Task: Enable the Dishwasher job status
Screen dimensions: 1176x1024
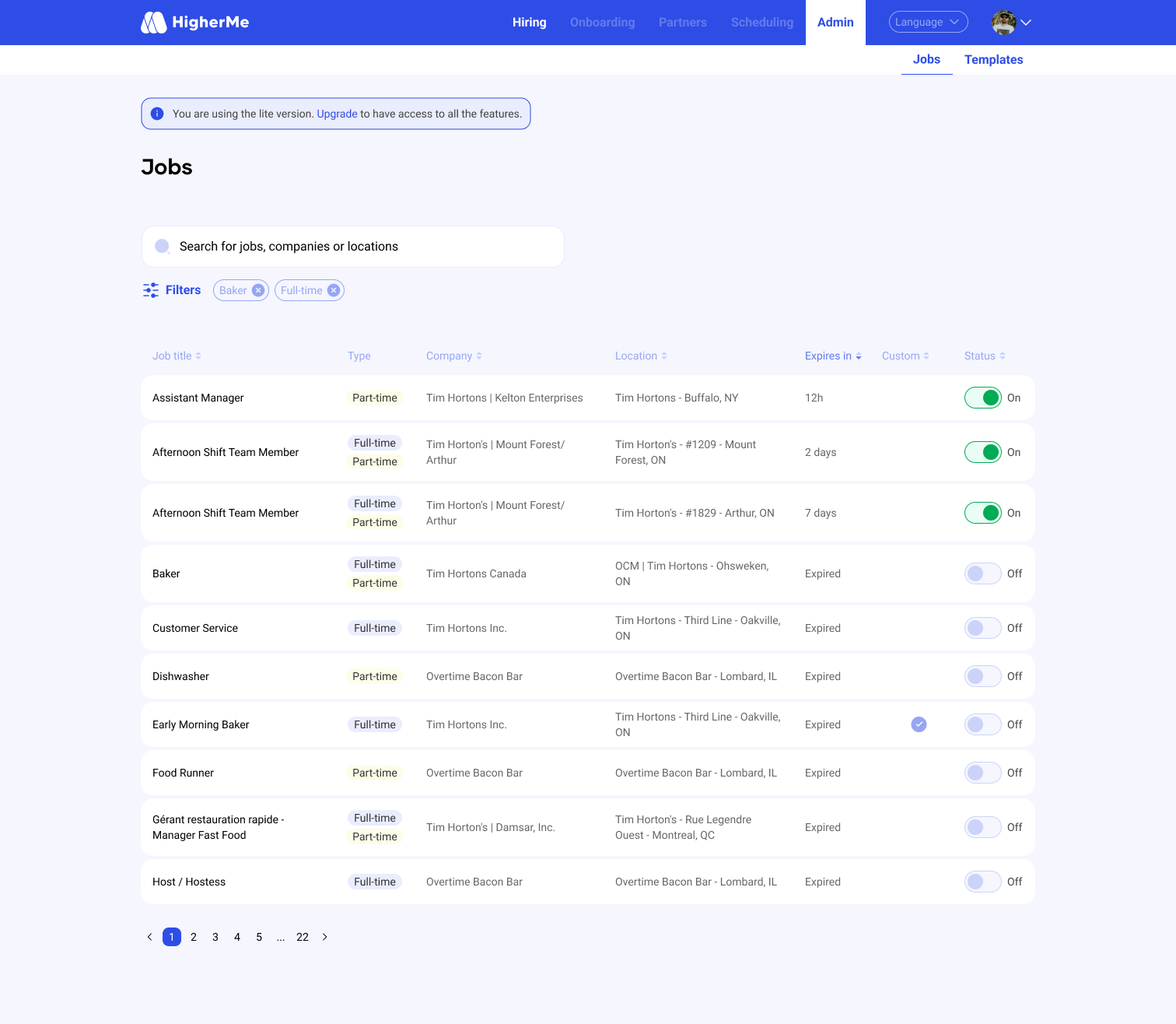Action: [x=983, y=676]
